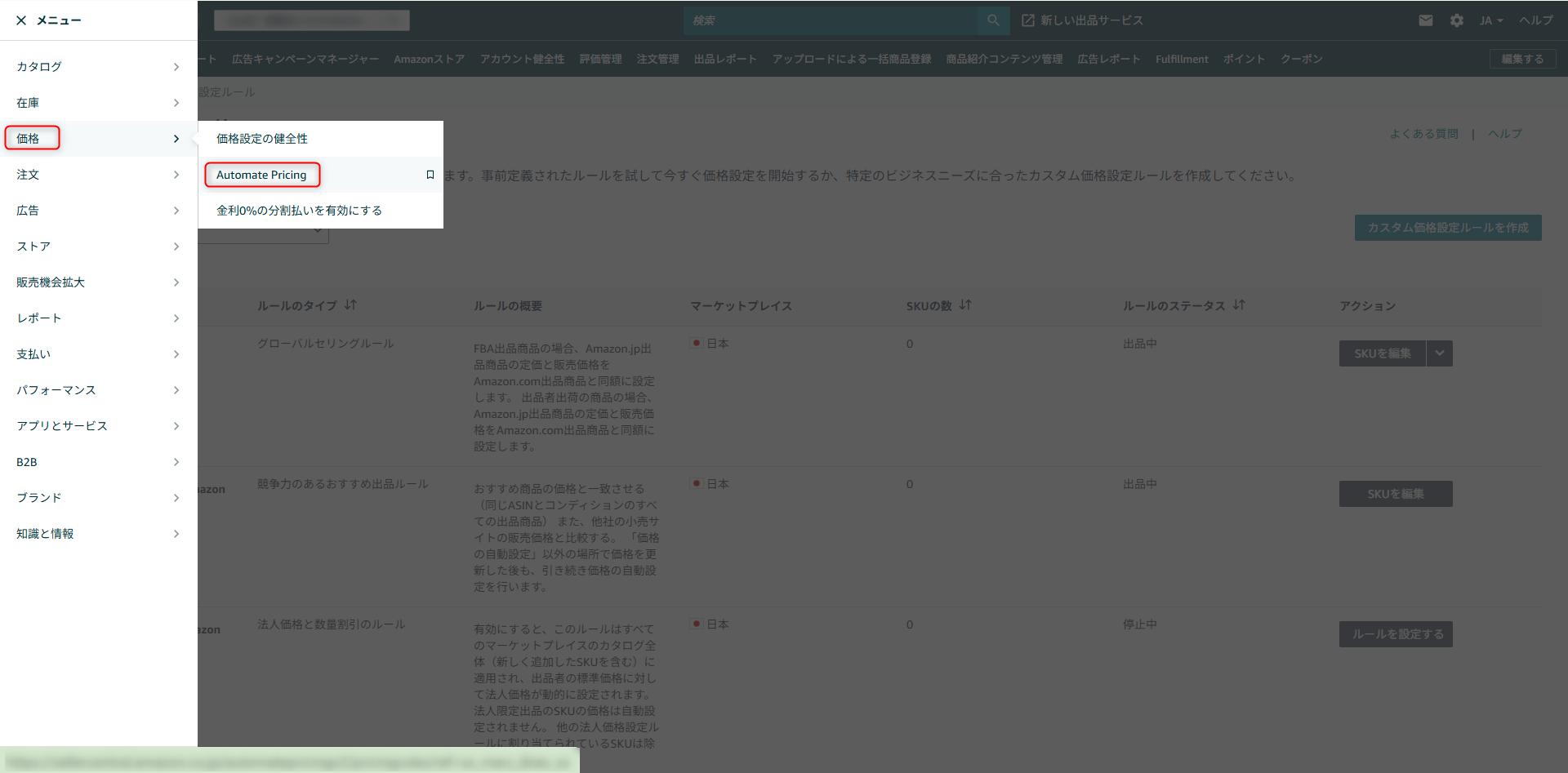Screen dimensions: 1568x773
Task: Click the ルールを設定する button
Action: (x=1396, y=634)
